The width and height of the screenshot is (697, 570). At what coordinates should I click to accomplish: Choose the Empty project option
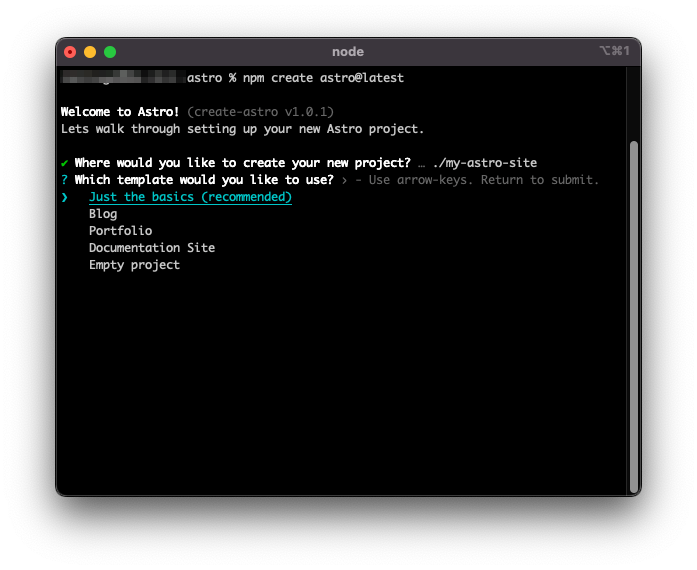point(134,265)
